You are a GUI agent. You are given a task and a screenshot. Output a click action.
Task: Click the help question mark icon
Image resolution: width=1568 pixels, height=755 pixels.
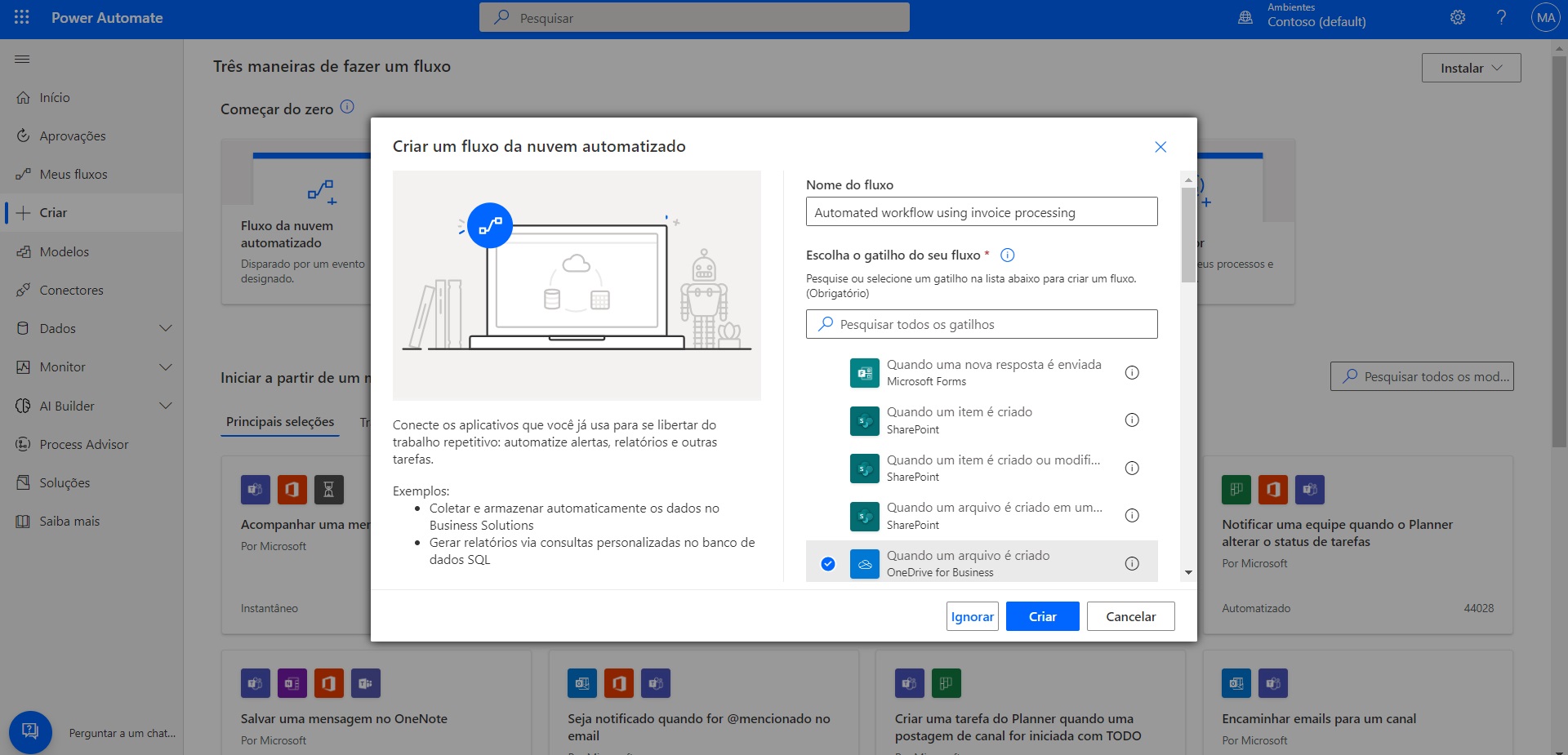pyautogui.click(x=1501, y=17)
